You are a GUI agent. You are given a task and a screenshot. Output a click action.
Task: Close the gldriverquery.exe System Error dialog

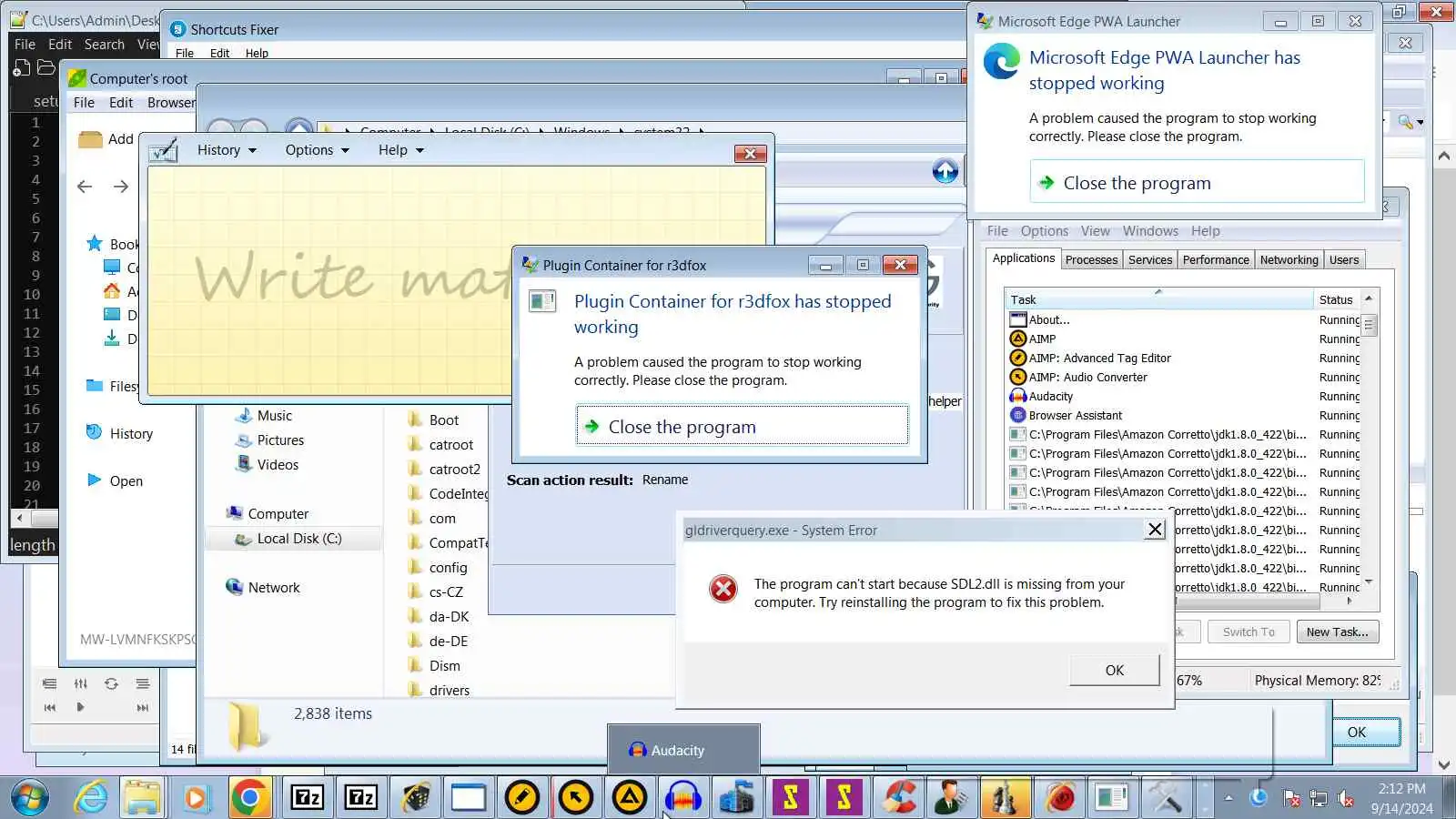pyautogui.click(x=1155, y=530)
